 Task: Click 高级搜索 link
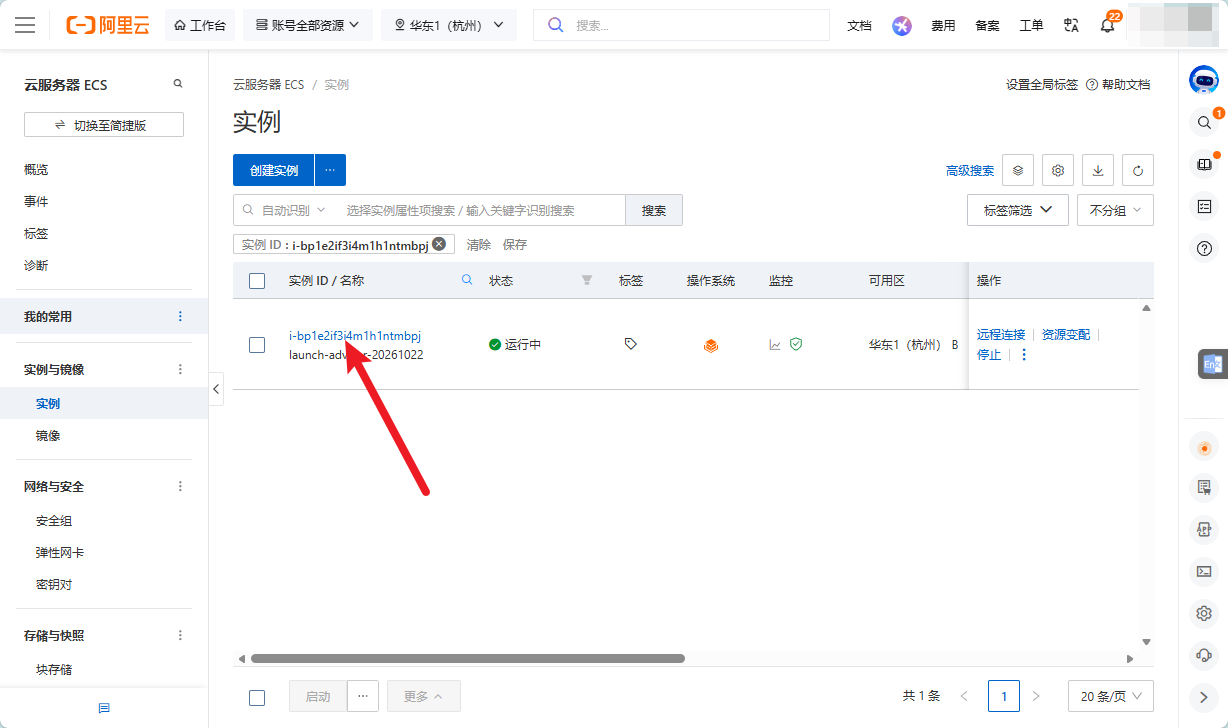(970, 170)
